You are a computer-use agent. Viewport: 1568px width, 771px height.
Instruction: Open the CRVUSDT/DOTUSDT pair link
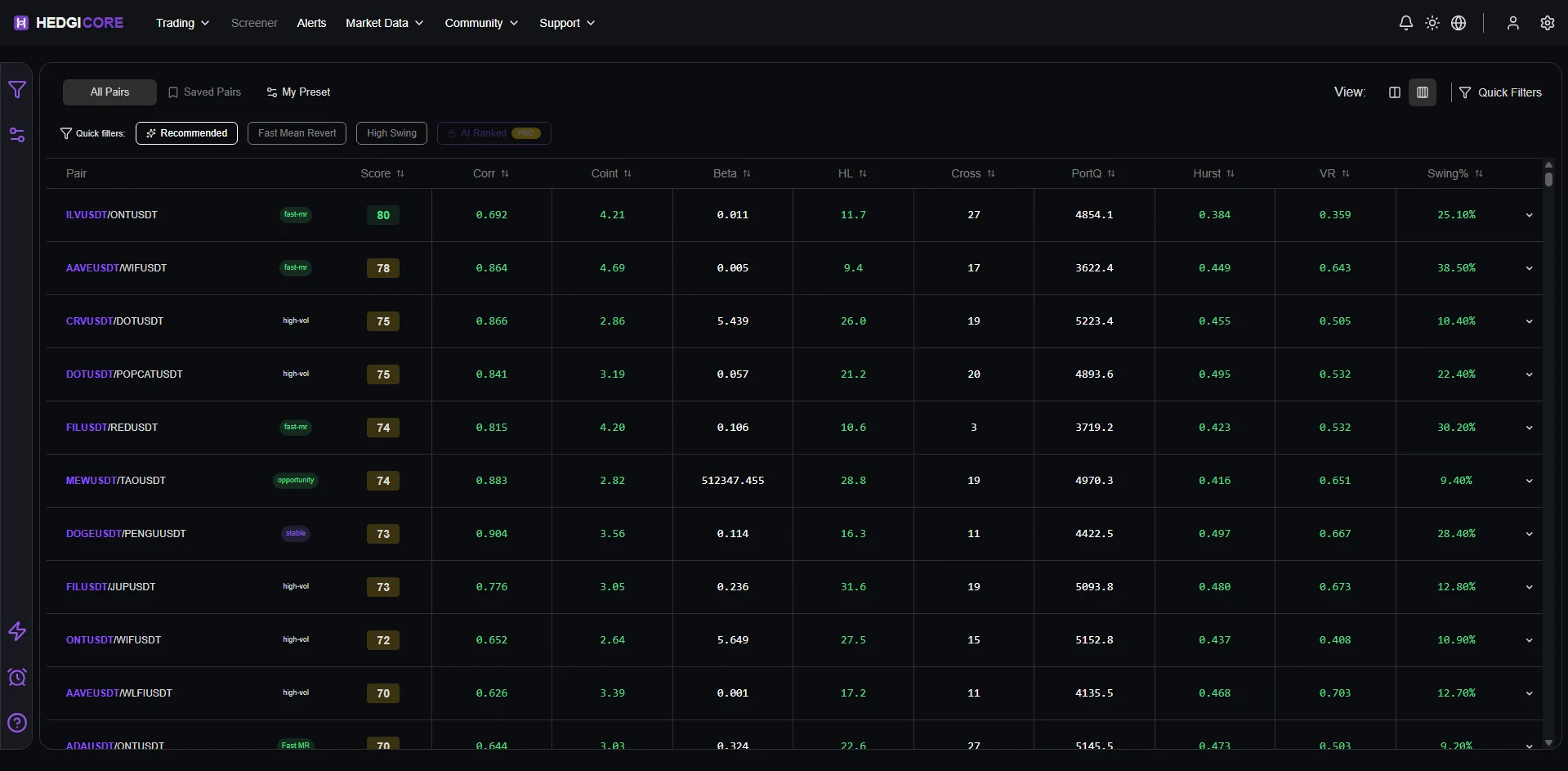tap(114, 321)
